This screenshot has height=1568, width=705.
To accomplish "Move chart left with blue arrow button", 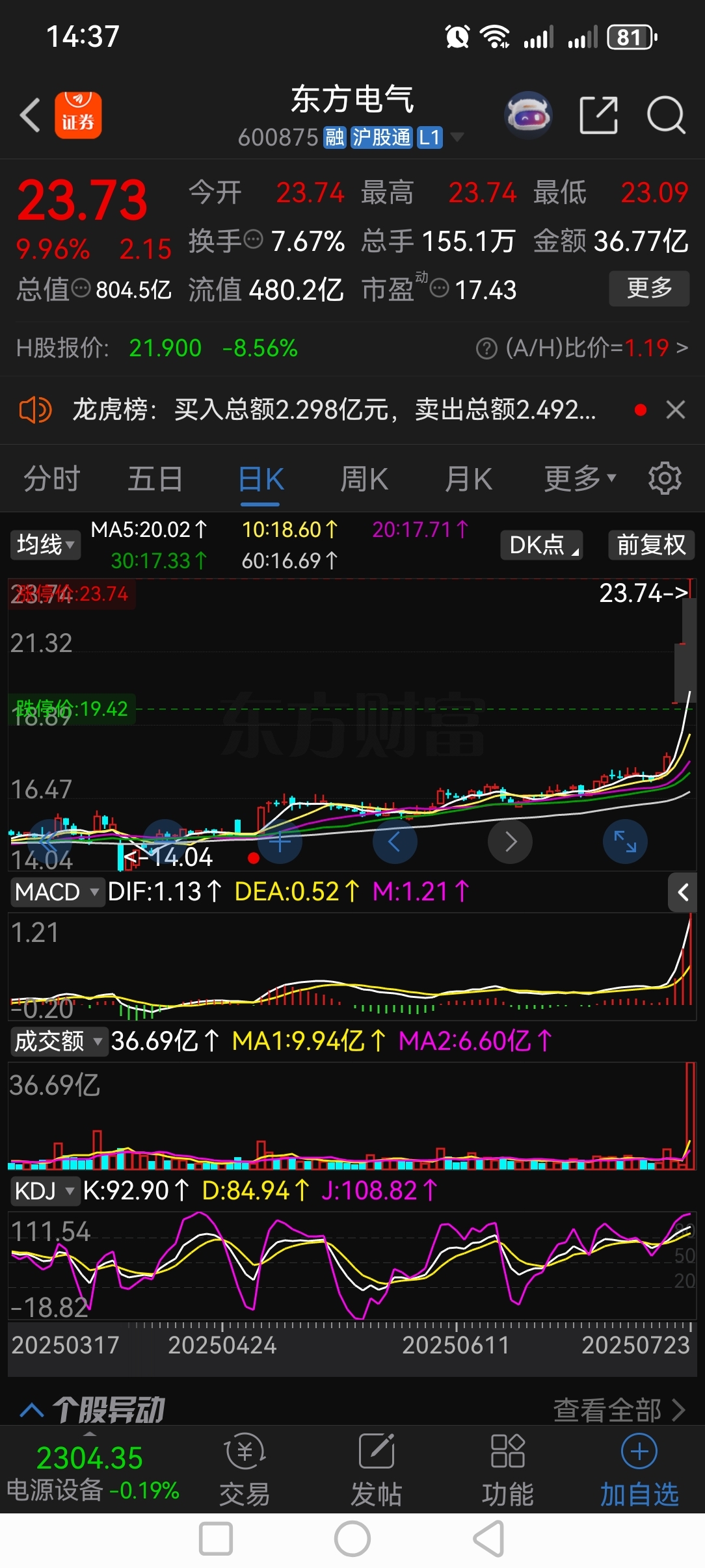I will point(395,842).
